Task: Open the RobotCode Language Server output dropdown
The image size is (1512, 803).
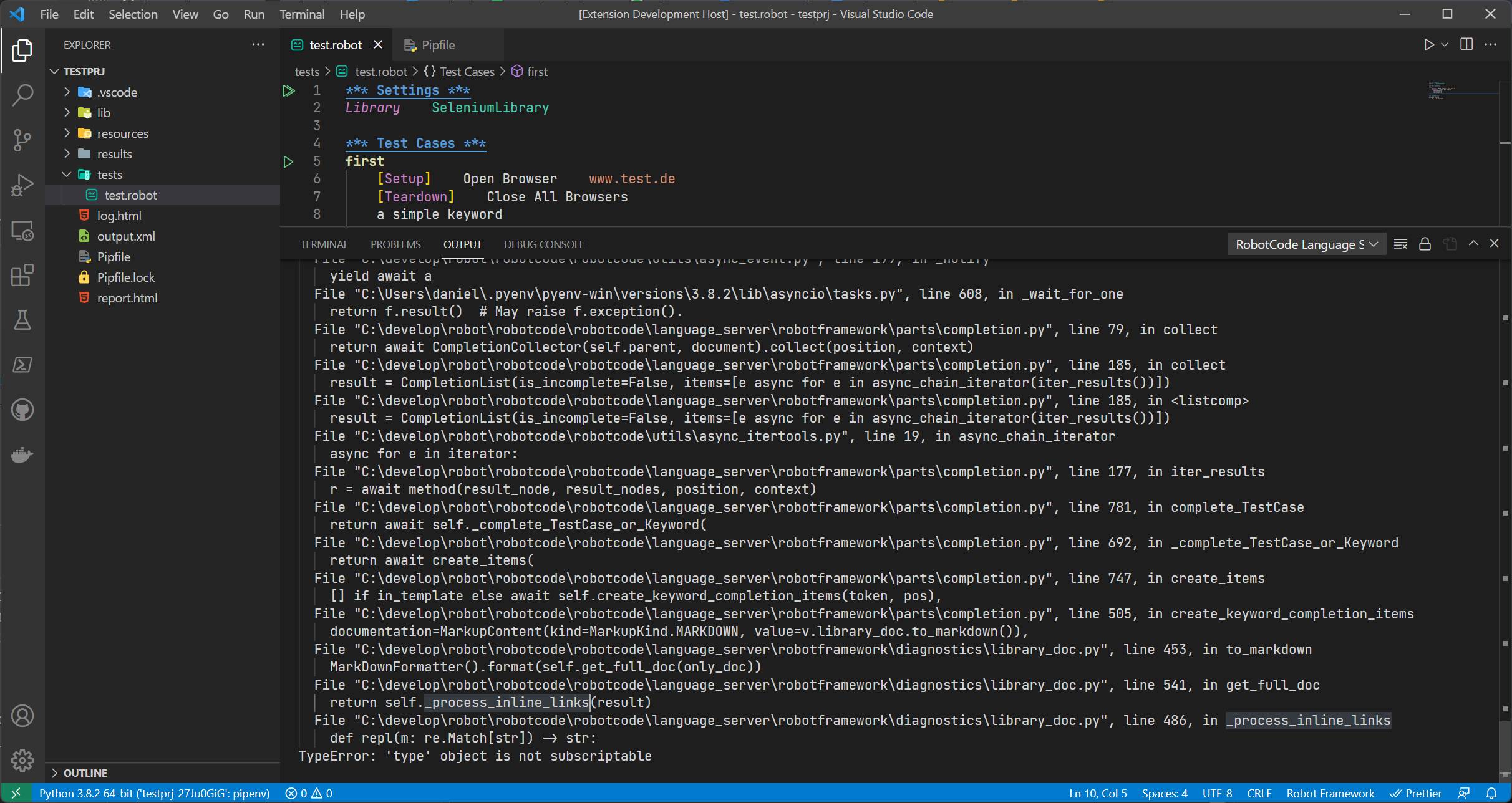Action: [x=1306, y=244]
